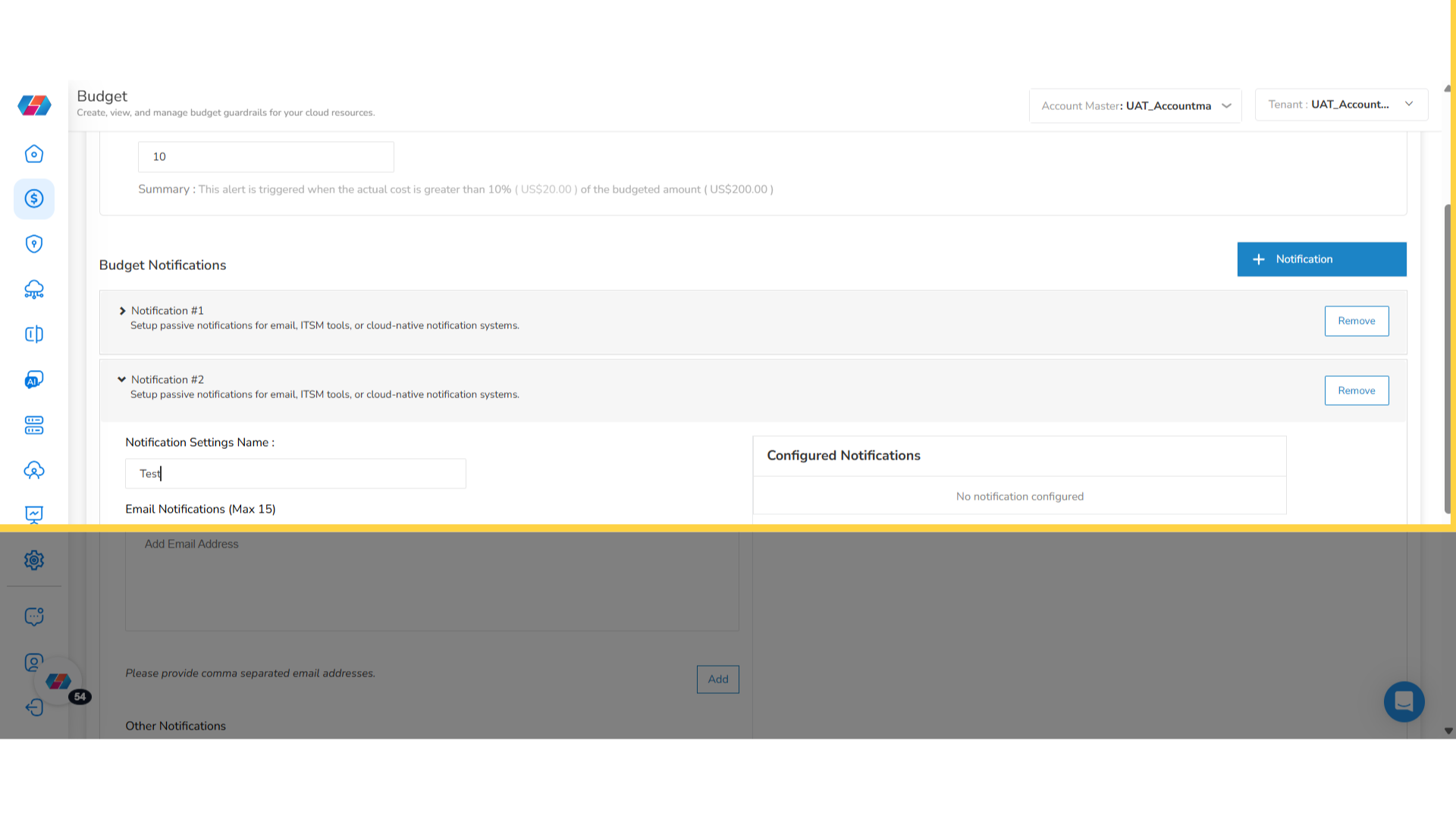This screenshot has height=819, width=1456.
Task: Open the Account Master dropdown
Action: (1135, 105)
